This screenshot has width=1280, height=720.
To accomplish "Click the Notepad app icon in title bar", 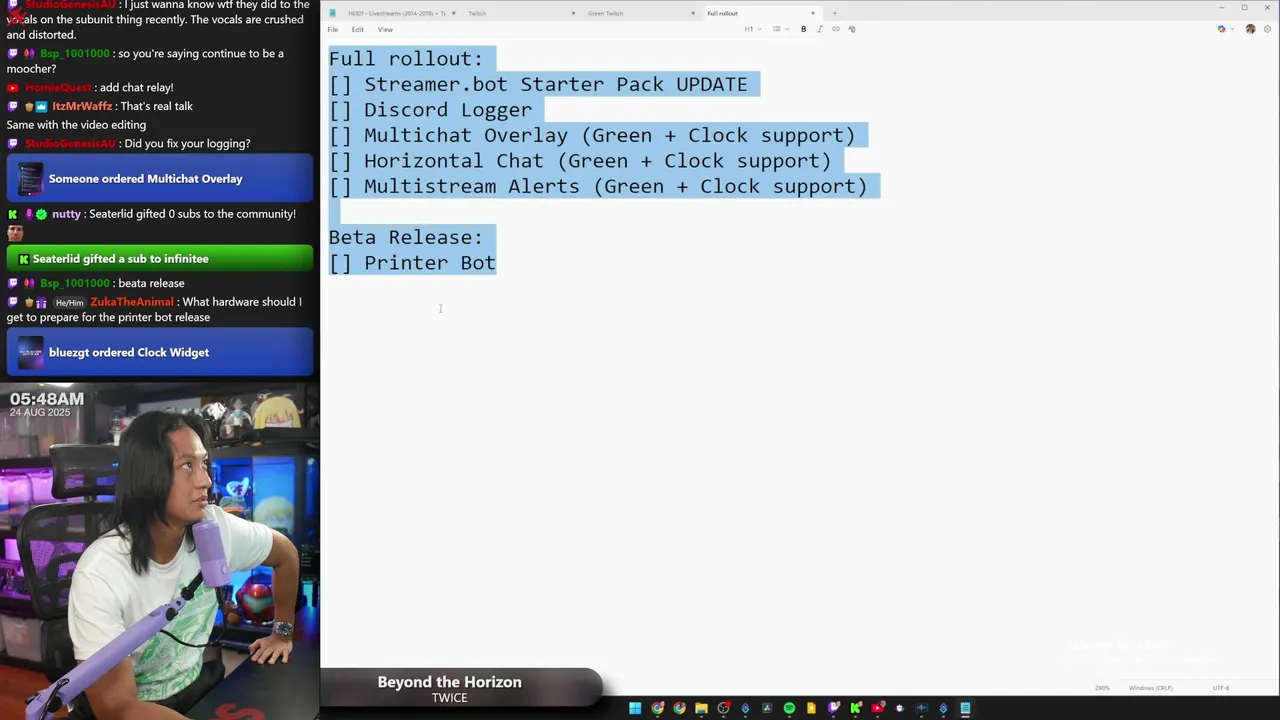I will coord(332,13).
